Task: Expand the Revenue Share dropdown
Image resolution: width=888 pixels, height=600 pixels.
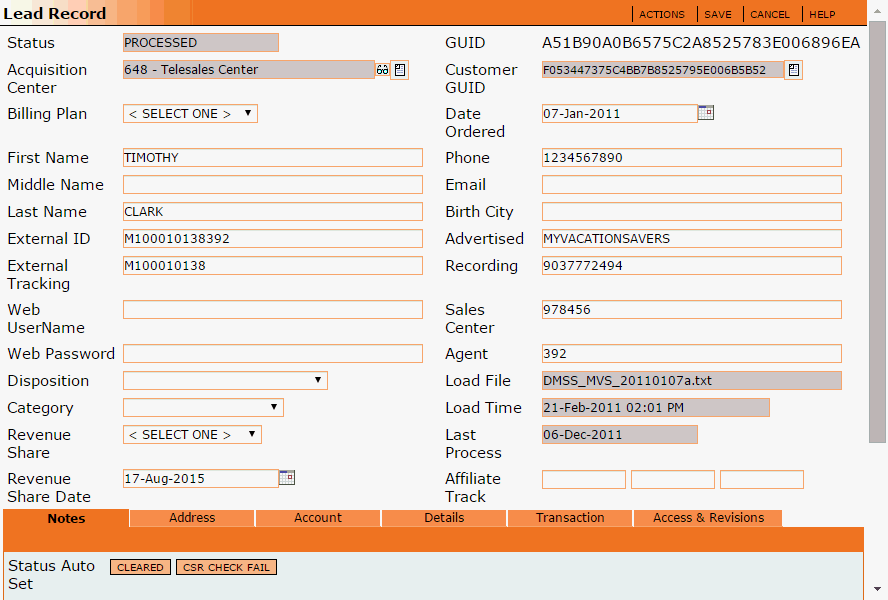Action: tap(192, 435)
